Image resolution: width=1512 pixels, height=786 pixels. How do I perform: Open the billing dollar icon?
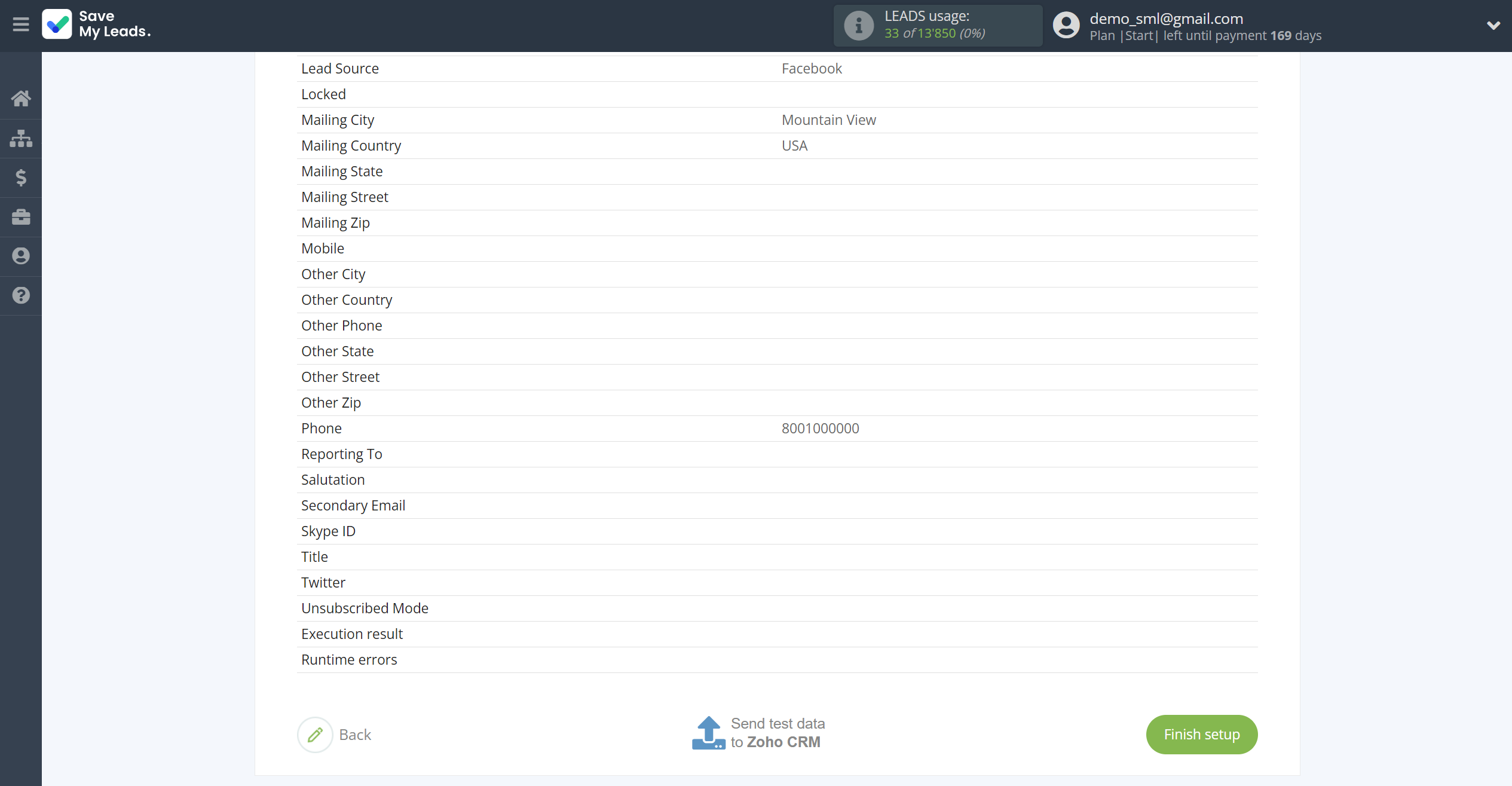point(21,178)
